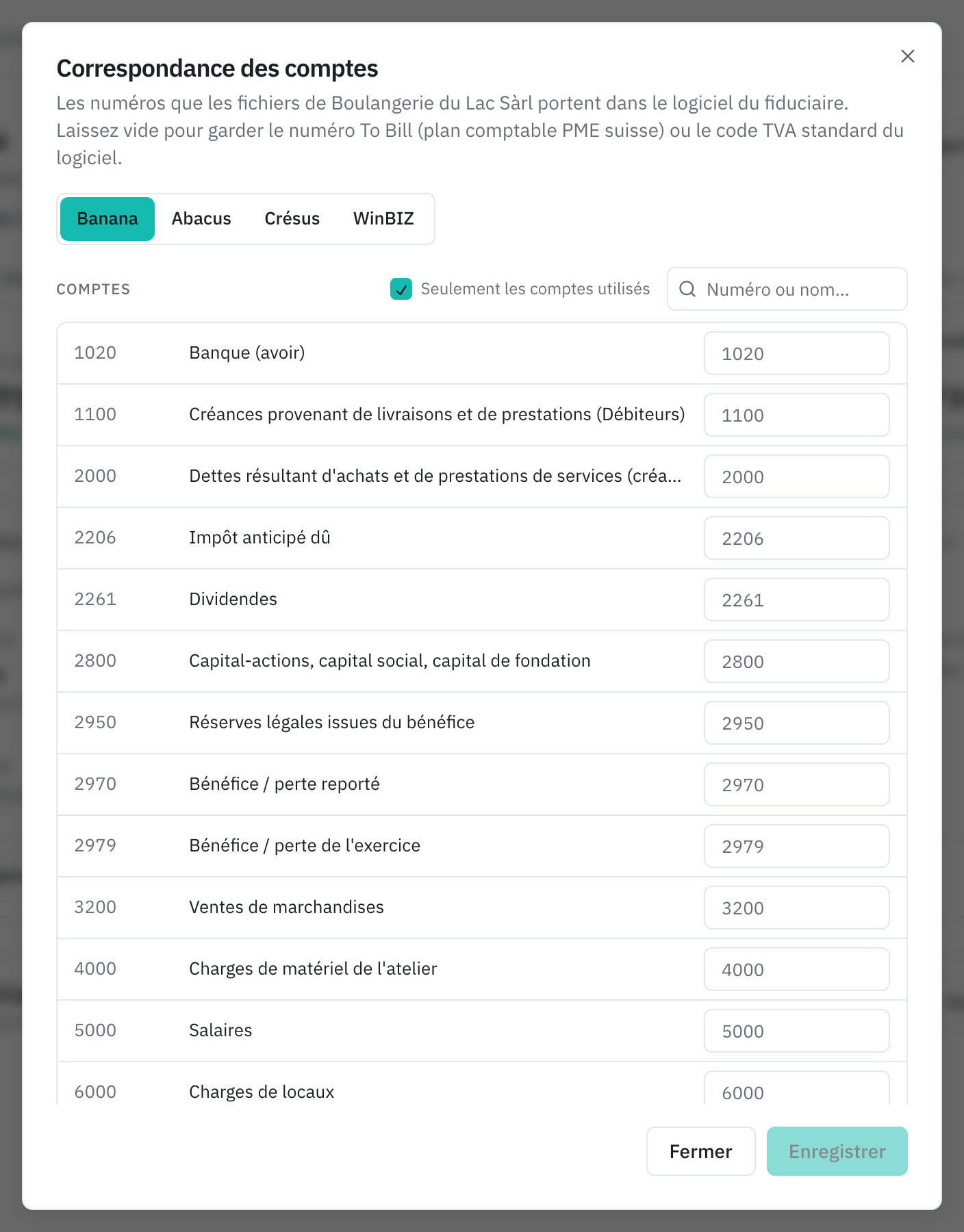Save with the Enregistrer button
This screenshot has width=964, height=1232.
tap(837, 1151)
